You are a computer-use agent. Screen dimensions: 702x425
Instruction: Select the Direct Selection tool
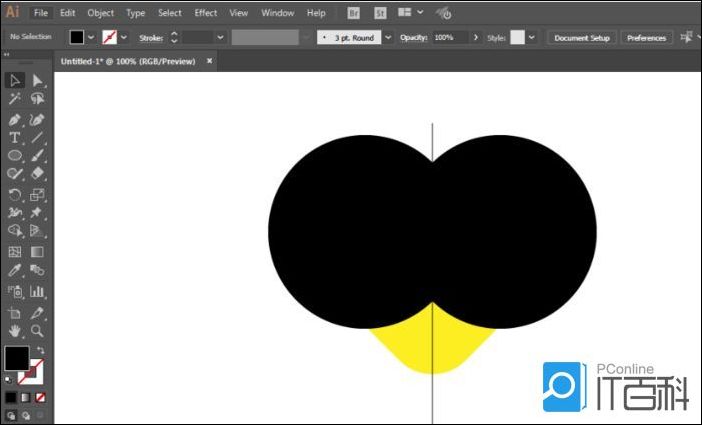pos(37,81)
